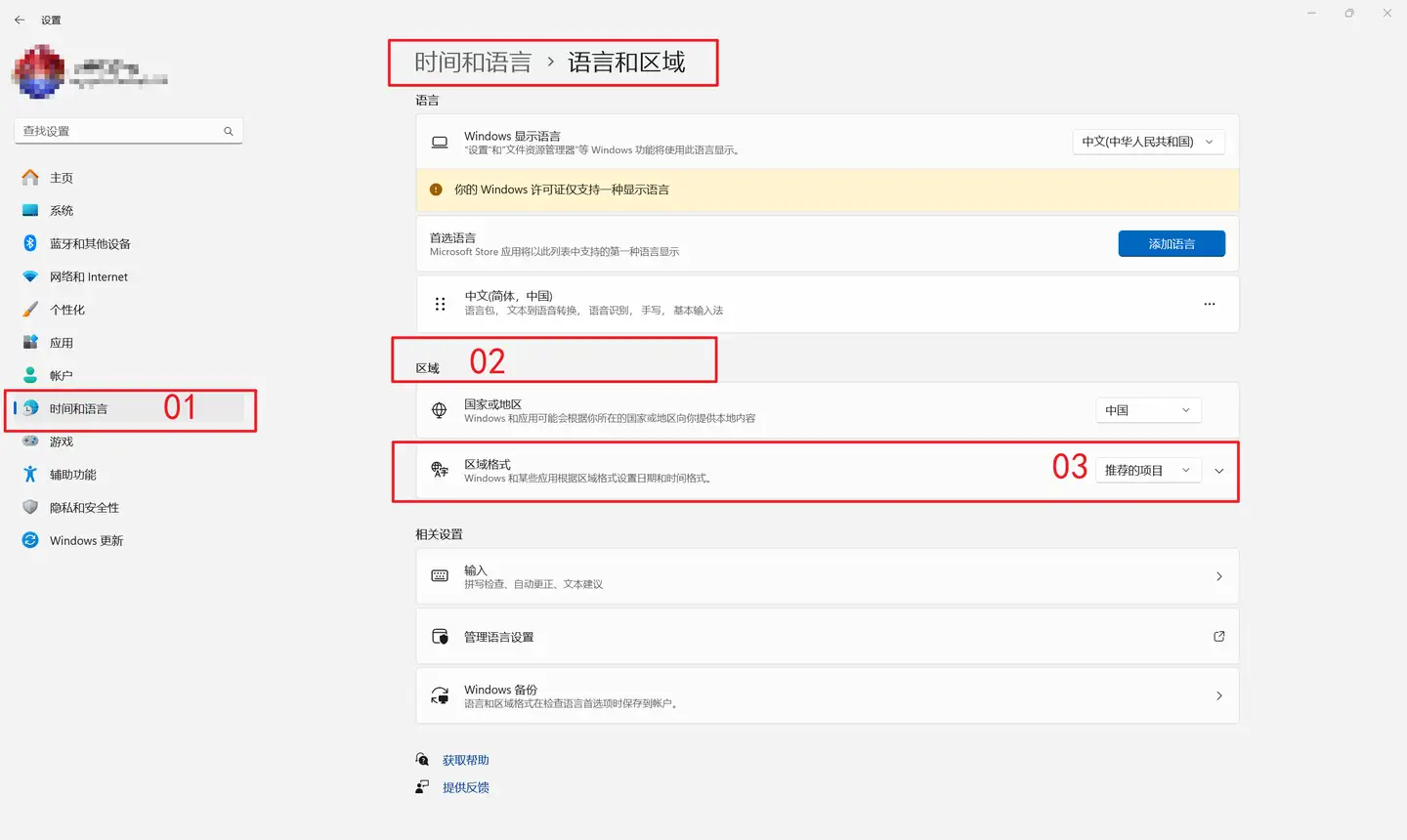Click the back arrow in settings header
Screen dimensions: 1407x840
20,20
